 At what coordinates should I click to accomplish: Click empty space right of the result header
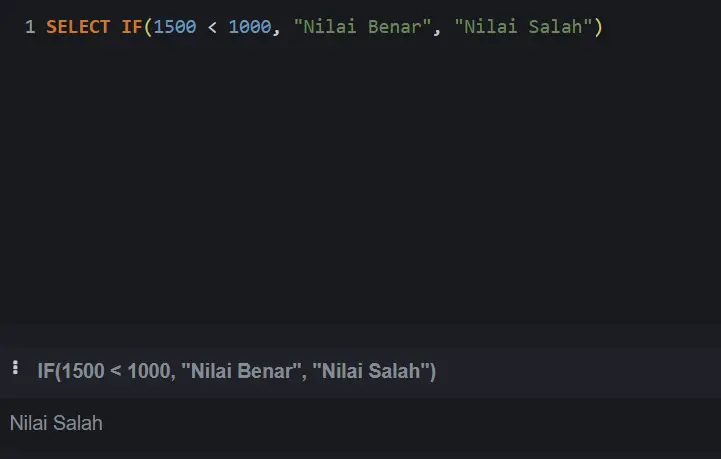577,373
